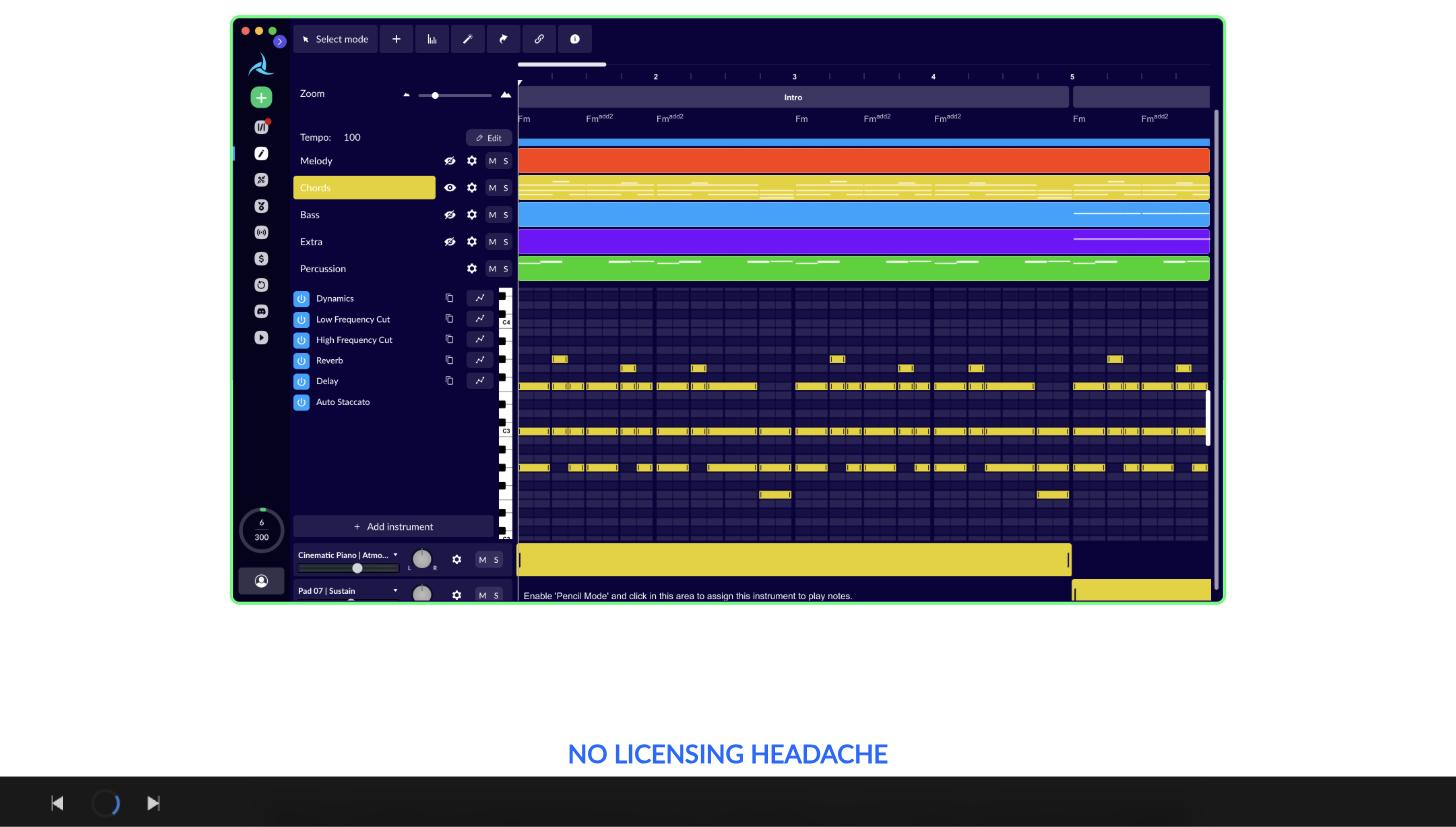Solo the Cinematic Piano instrument

496,560
